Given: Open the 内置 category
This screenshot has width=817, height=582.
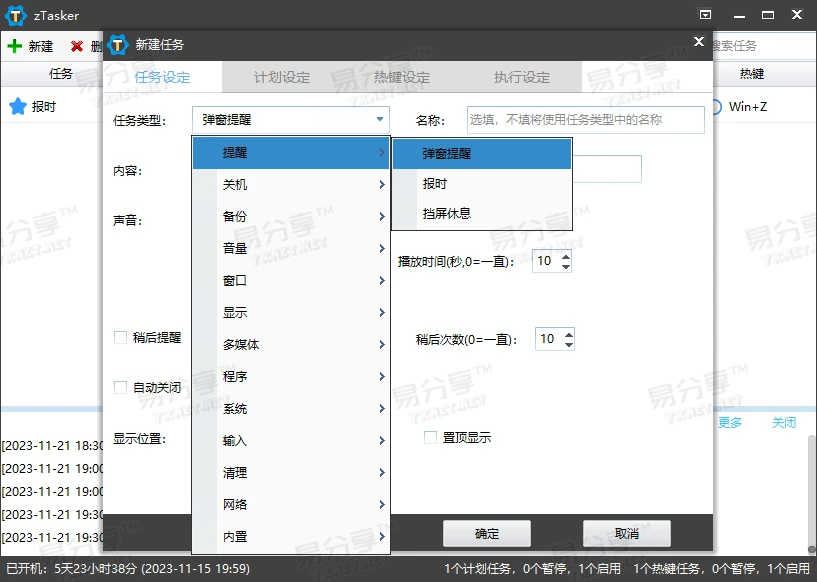Looking at the screenshot, I should pos(291,536).
